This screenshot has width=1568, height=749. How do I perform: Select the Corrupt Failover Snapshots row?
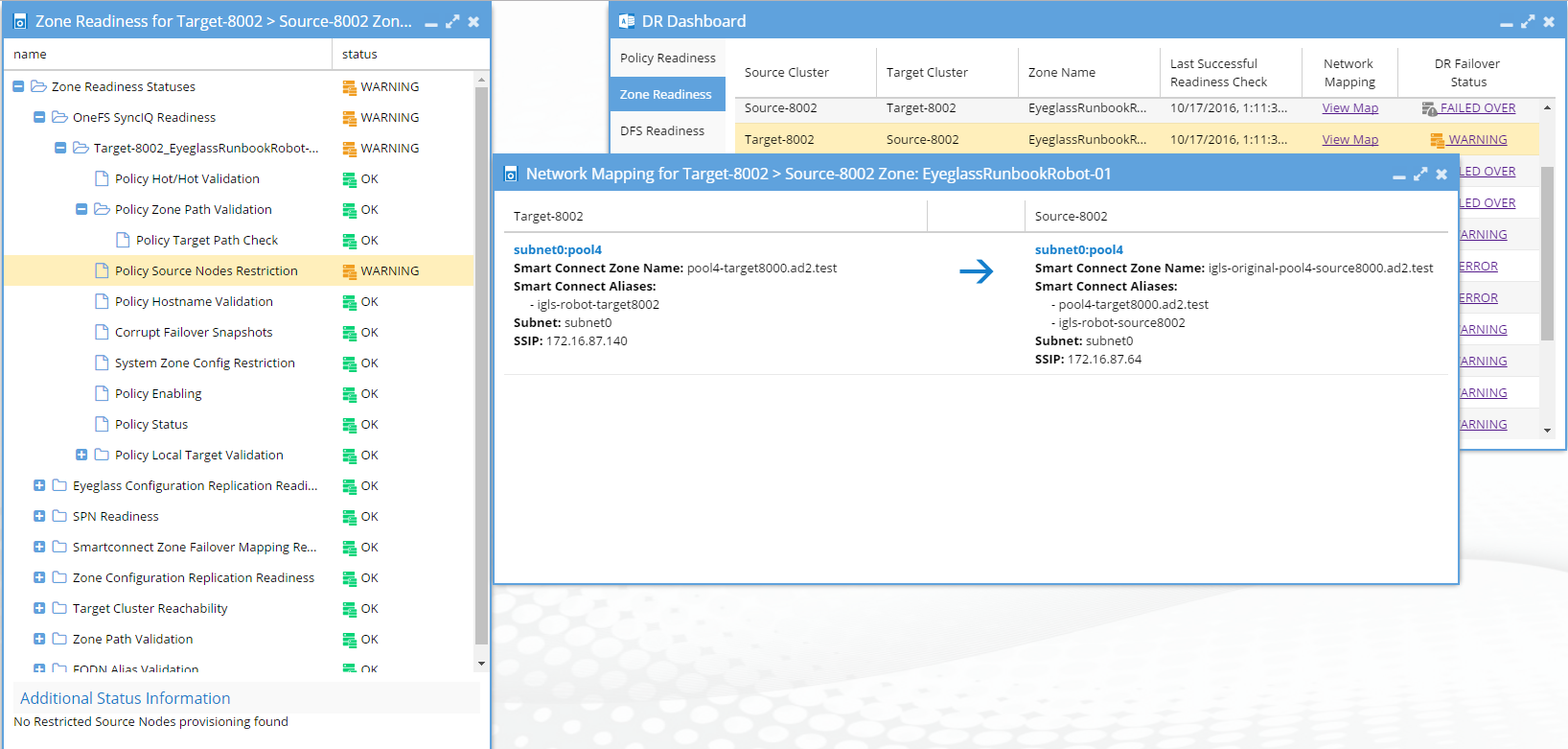(240, 332)
